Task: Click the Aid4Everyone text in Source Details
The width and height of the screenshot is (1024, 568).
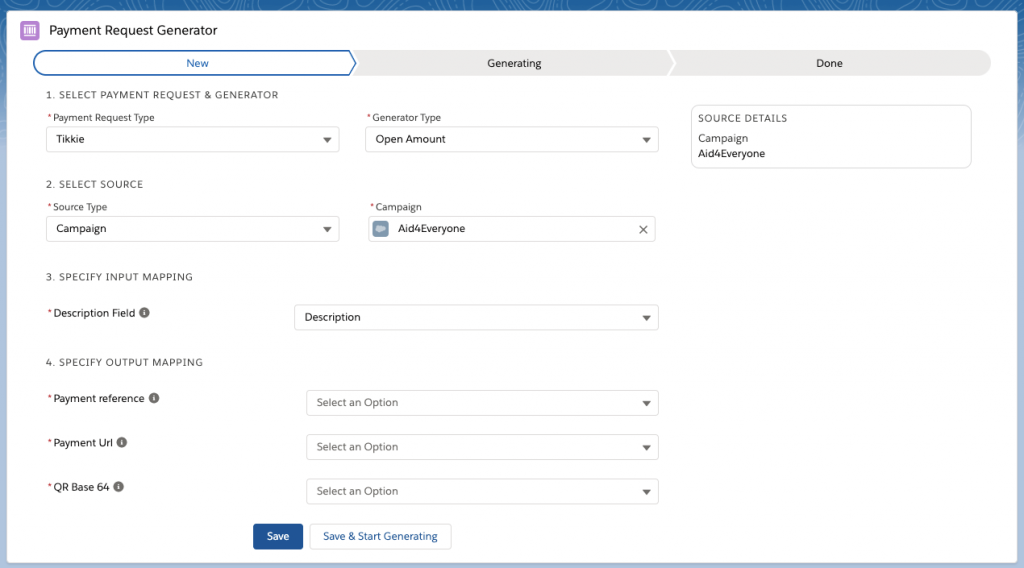Action: [731, 154]
